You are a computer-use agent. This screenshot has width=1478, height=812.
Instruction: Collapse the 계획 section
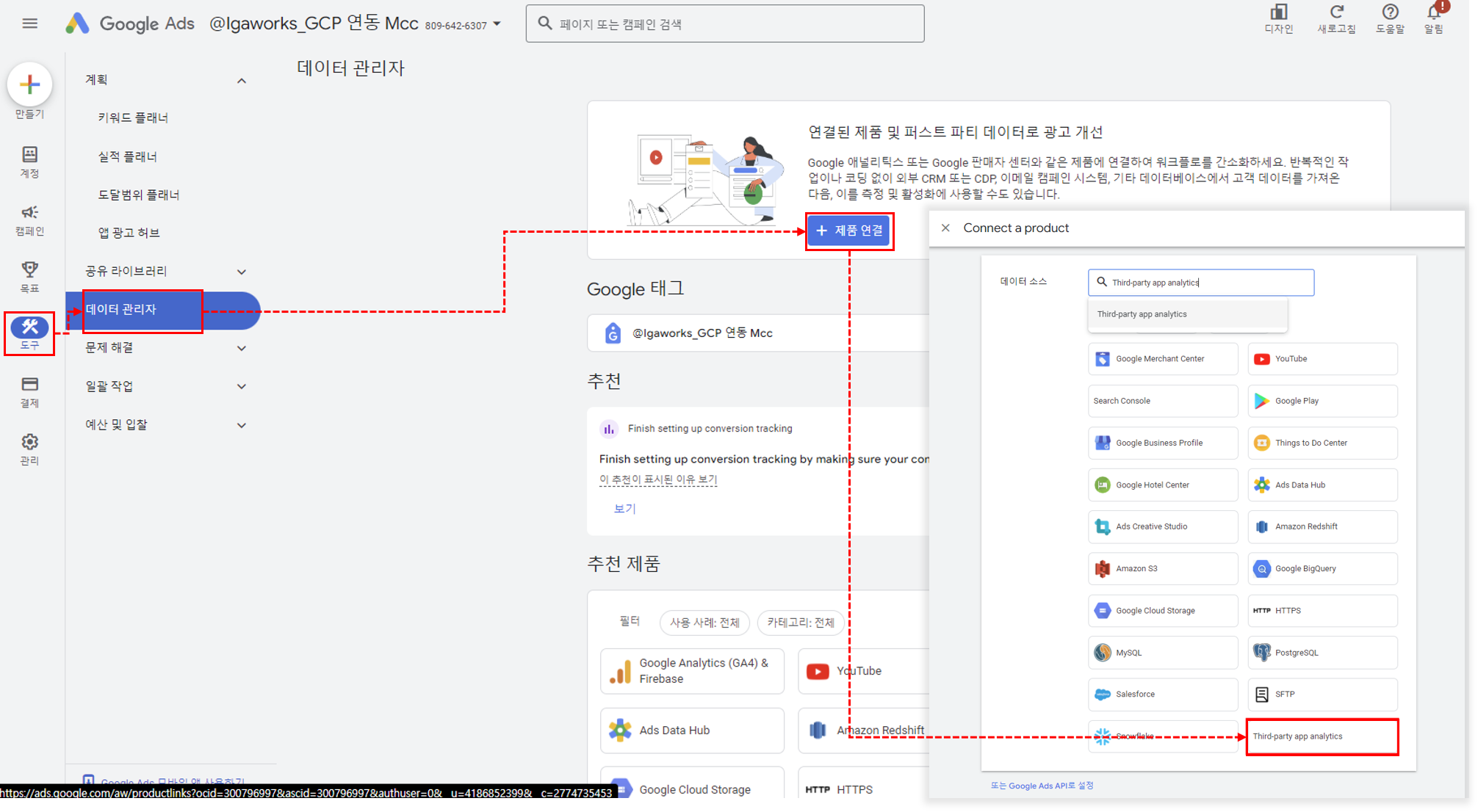tap(241, 80)
